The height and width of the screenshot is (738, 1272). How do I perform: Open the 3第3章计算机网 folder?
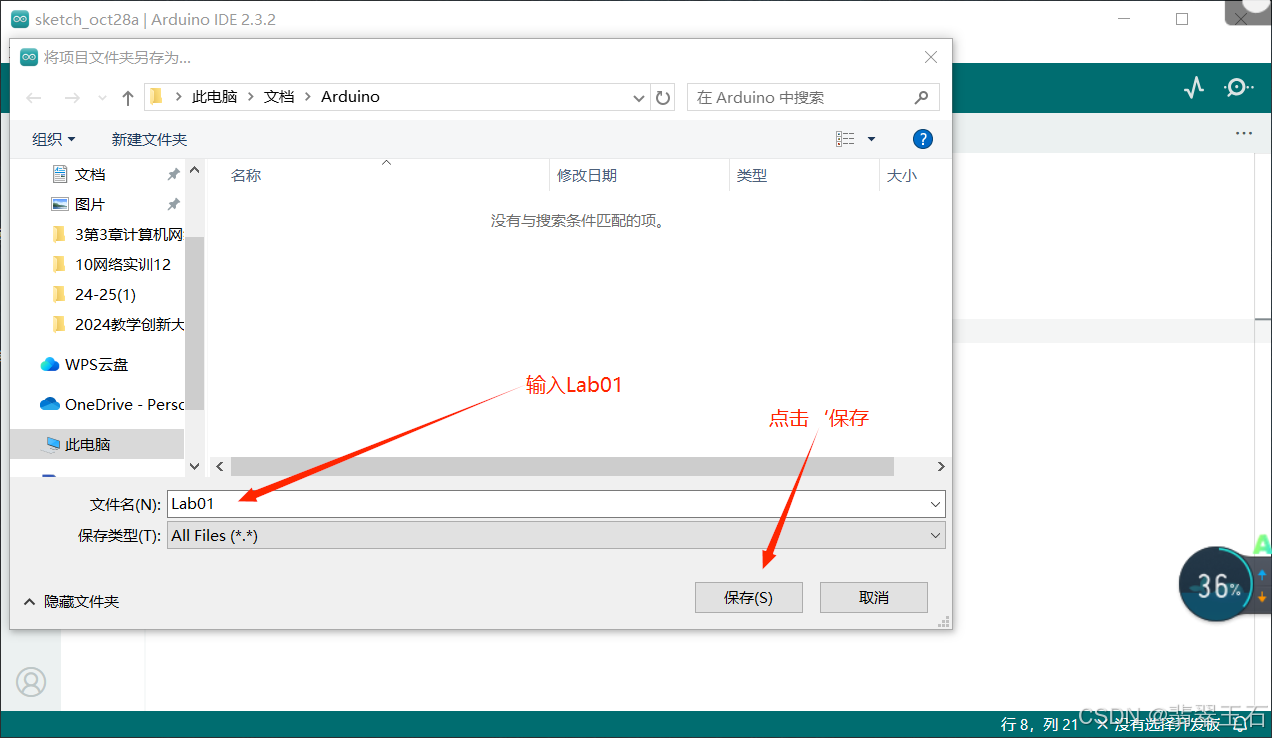tap(118, 234)
